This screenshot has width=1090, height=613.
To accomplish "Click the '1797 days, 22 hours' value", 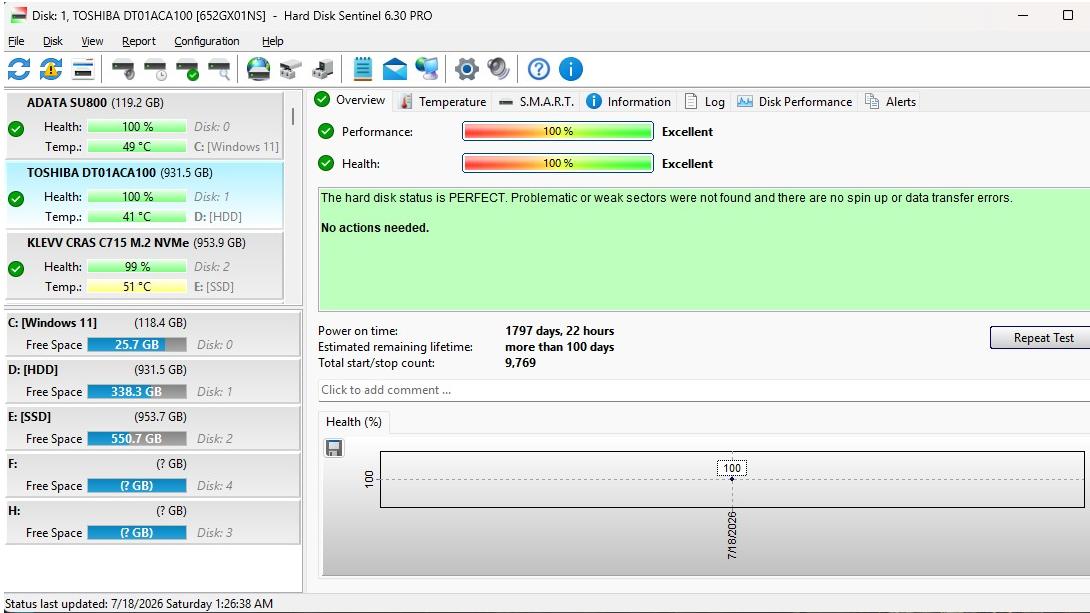I will click(560, 331).
